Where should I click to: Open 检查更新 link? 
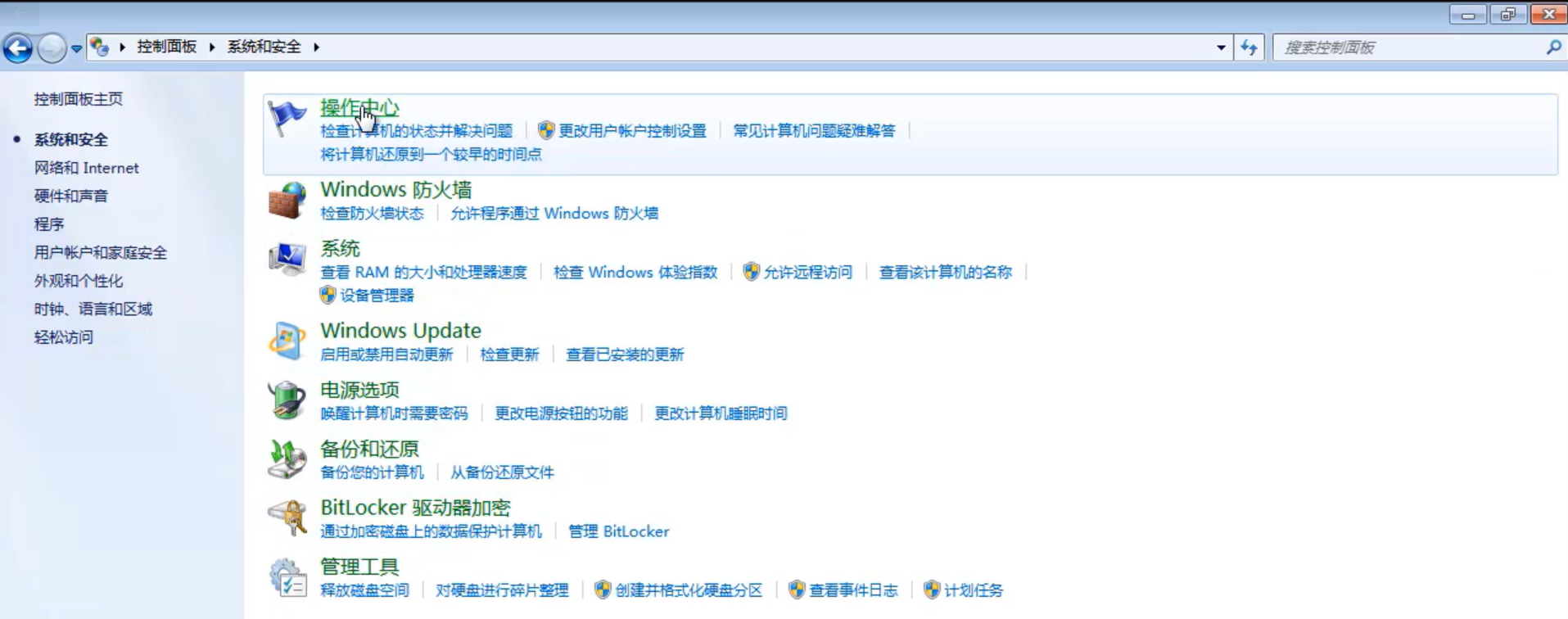[x=509, y=354]
